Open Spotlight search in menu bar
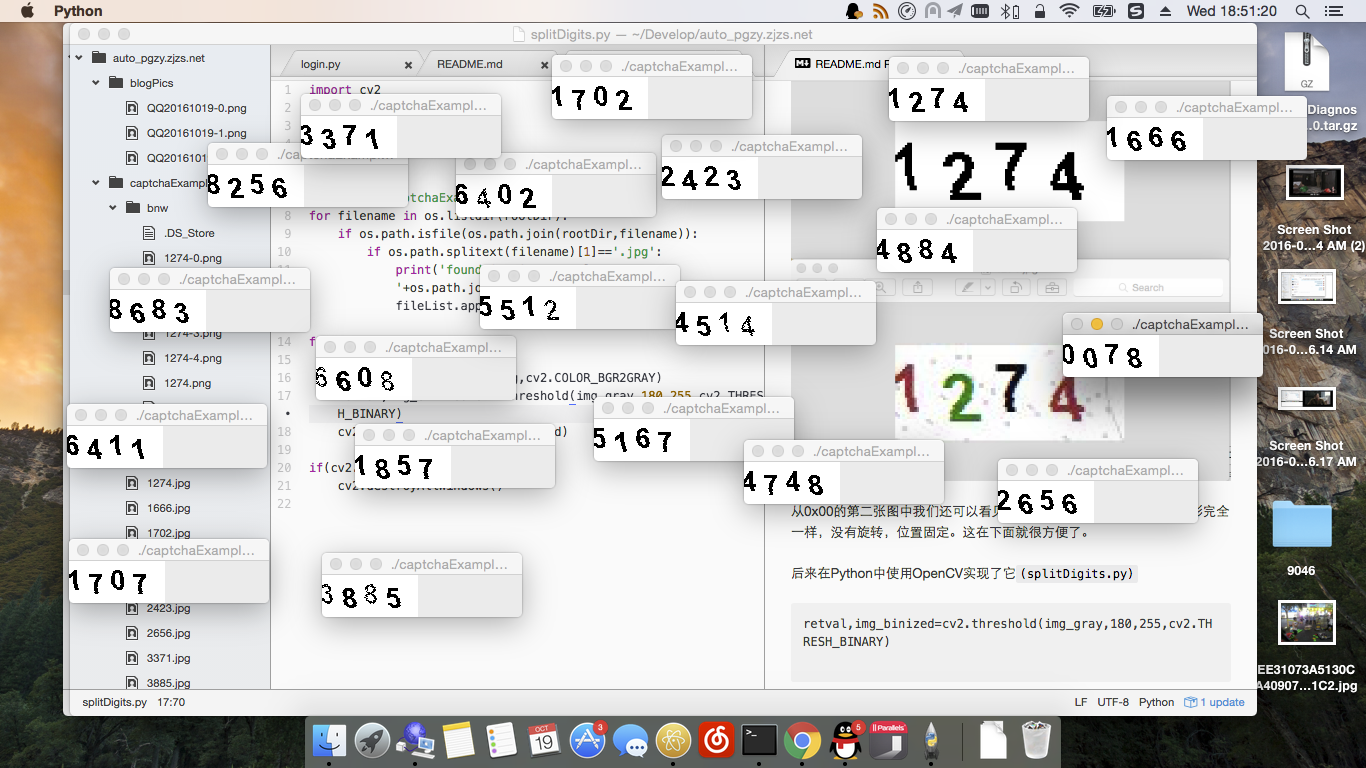Screen dimensions: 1366x768 click(1302, 11)
